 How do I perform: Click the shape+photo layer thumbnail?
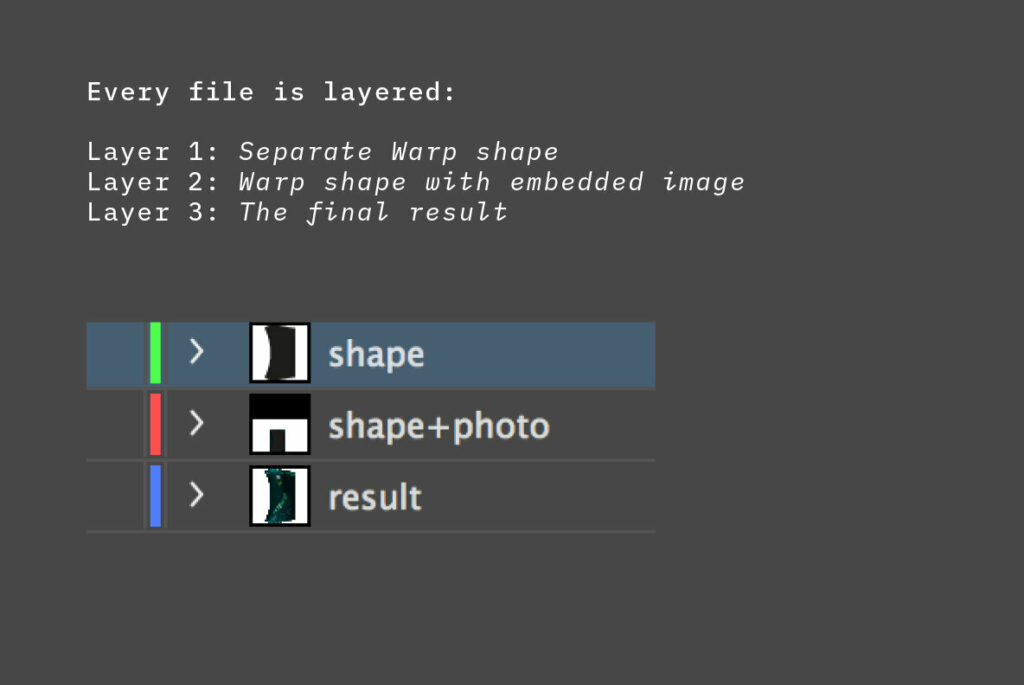click(279, 424)
